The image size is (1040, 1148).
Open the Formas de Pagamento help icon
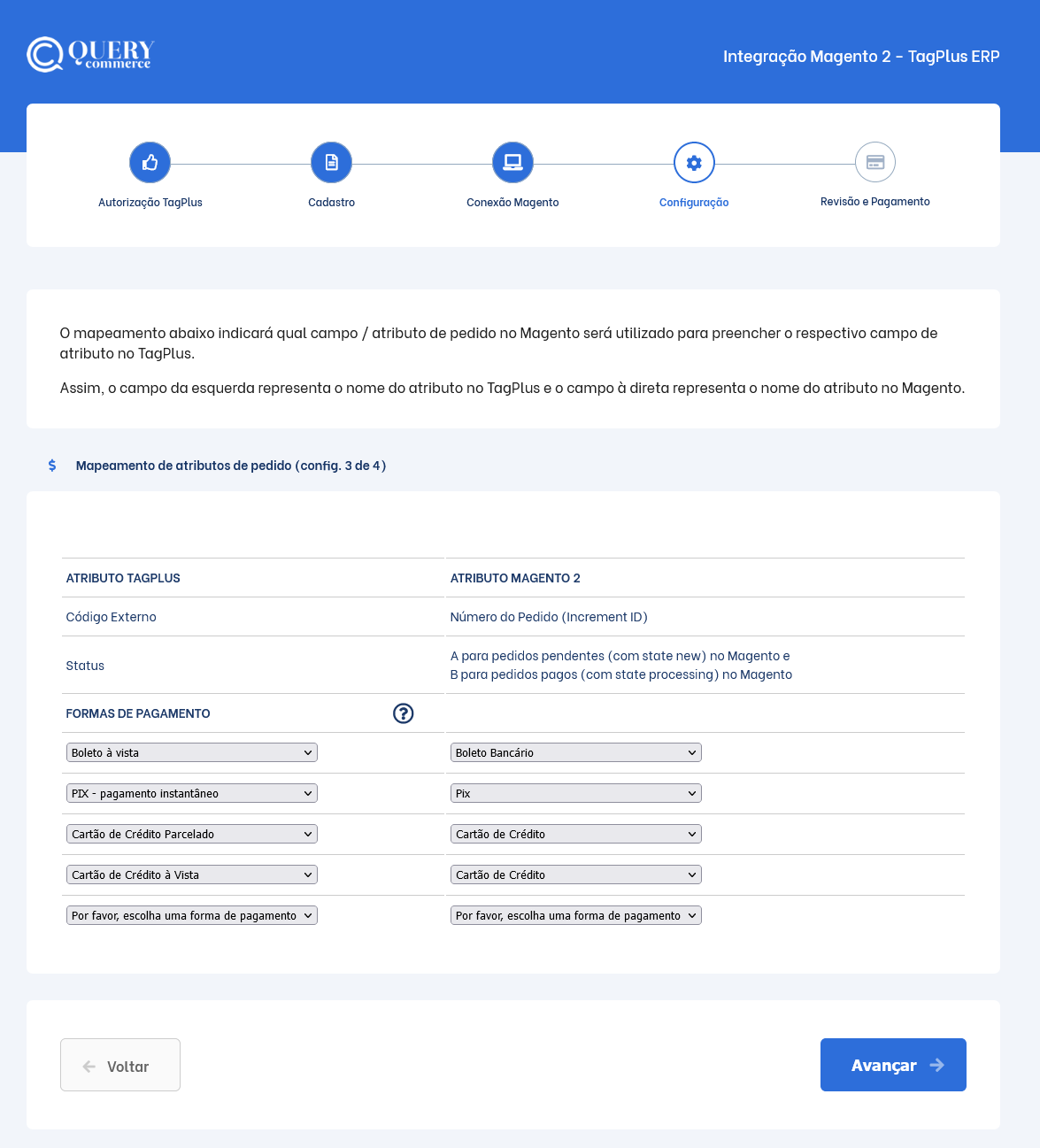(404, 713)
